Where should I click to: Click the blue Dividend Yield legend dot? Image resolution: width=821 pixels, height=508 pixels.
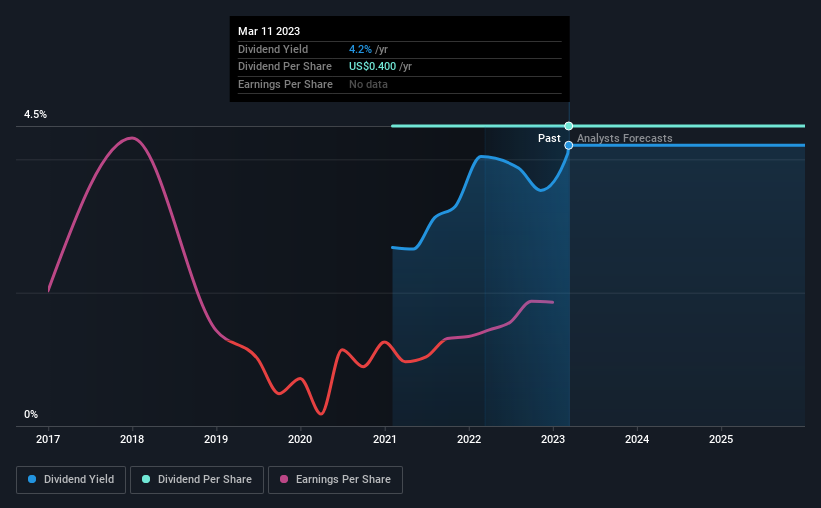point(32,479)
